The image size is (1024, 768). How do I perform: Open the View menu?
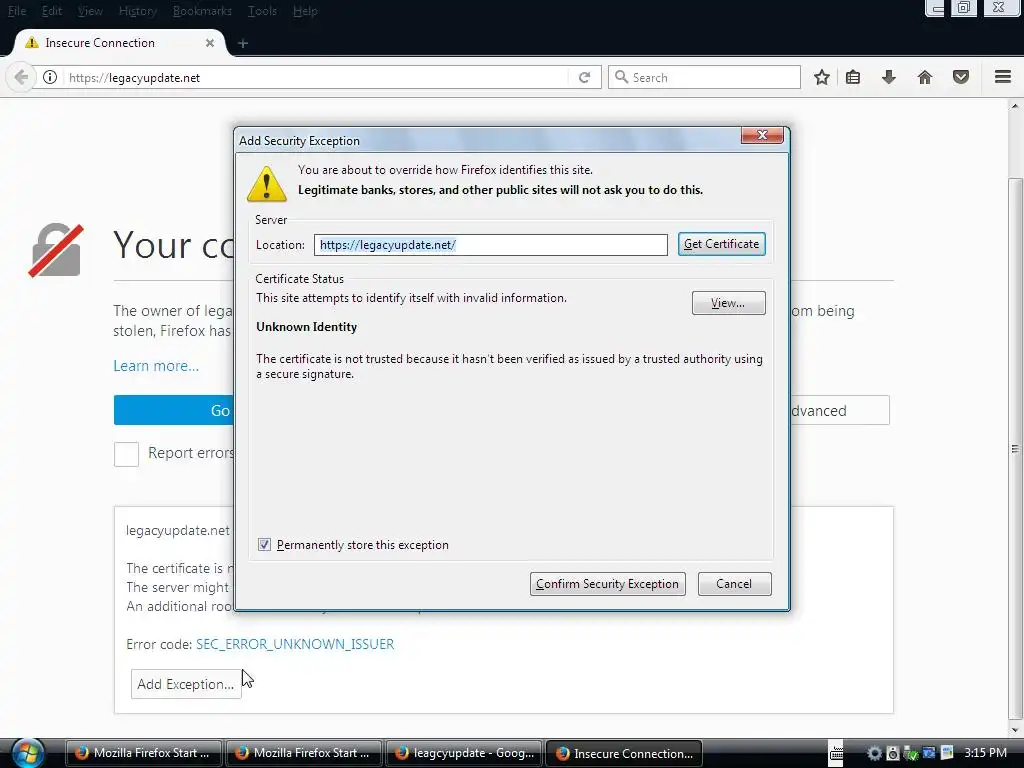pos(90,11)
